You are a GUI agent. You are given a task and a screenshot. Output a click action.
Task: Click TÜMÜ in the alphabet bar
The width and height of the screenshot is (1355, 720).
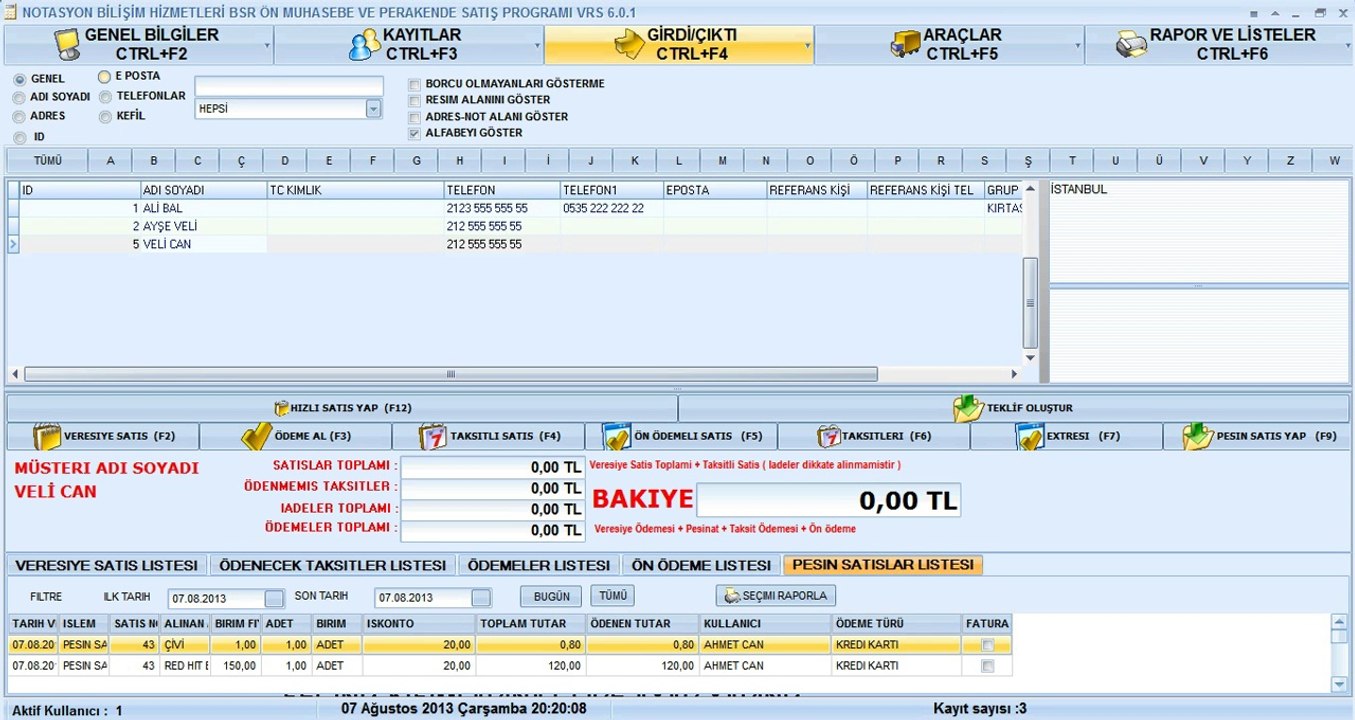click(47, 161)
